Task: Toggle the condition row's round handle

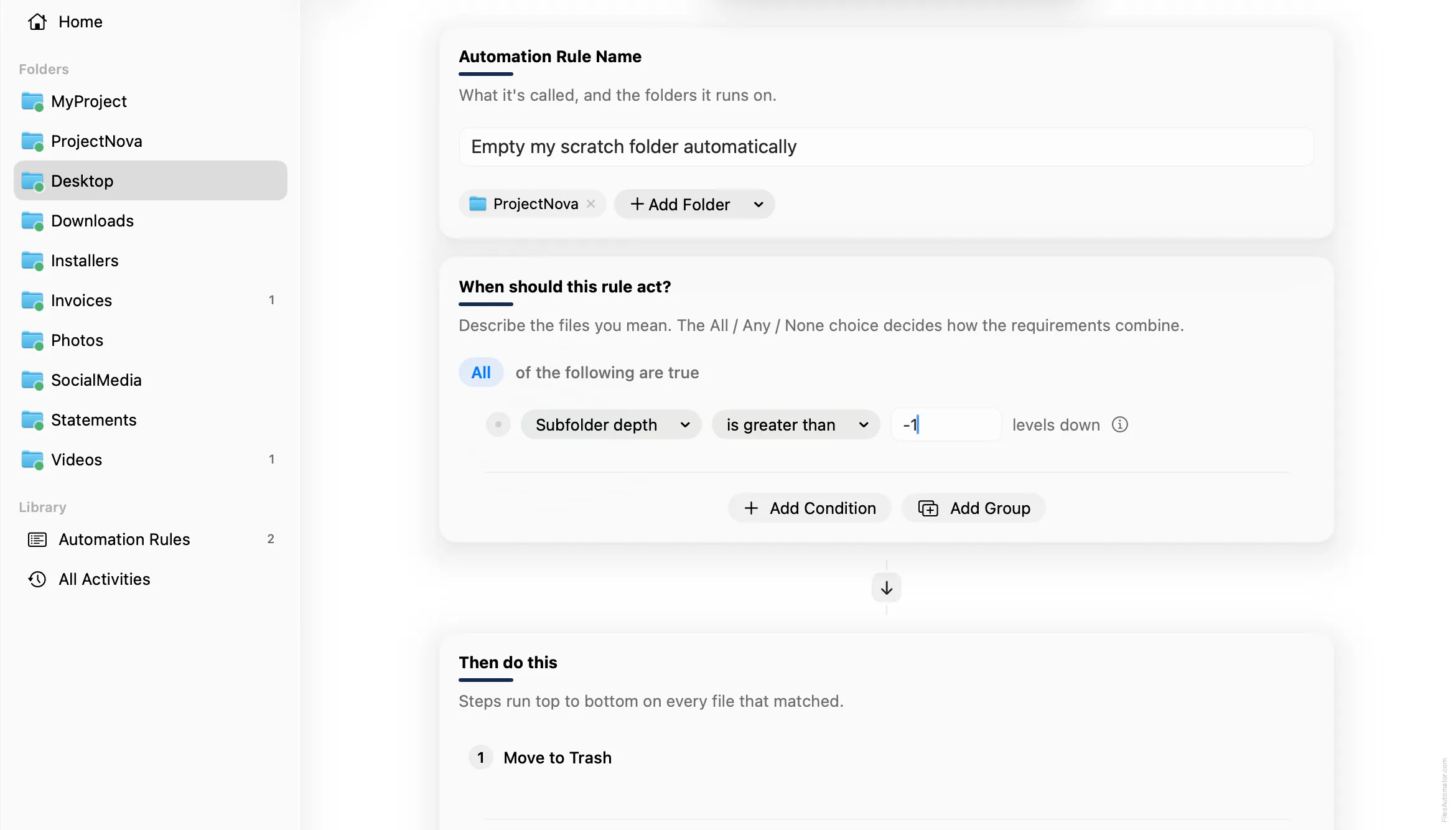Action: (498, 424)
